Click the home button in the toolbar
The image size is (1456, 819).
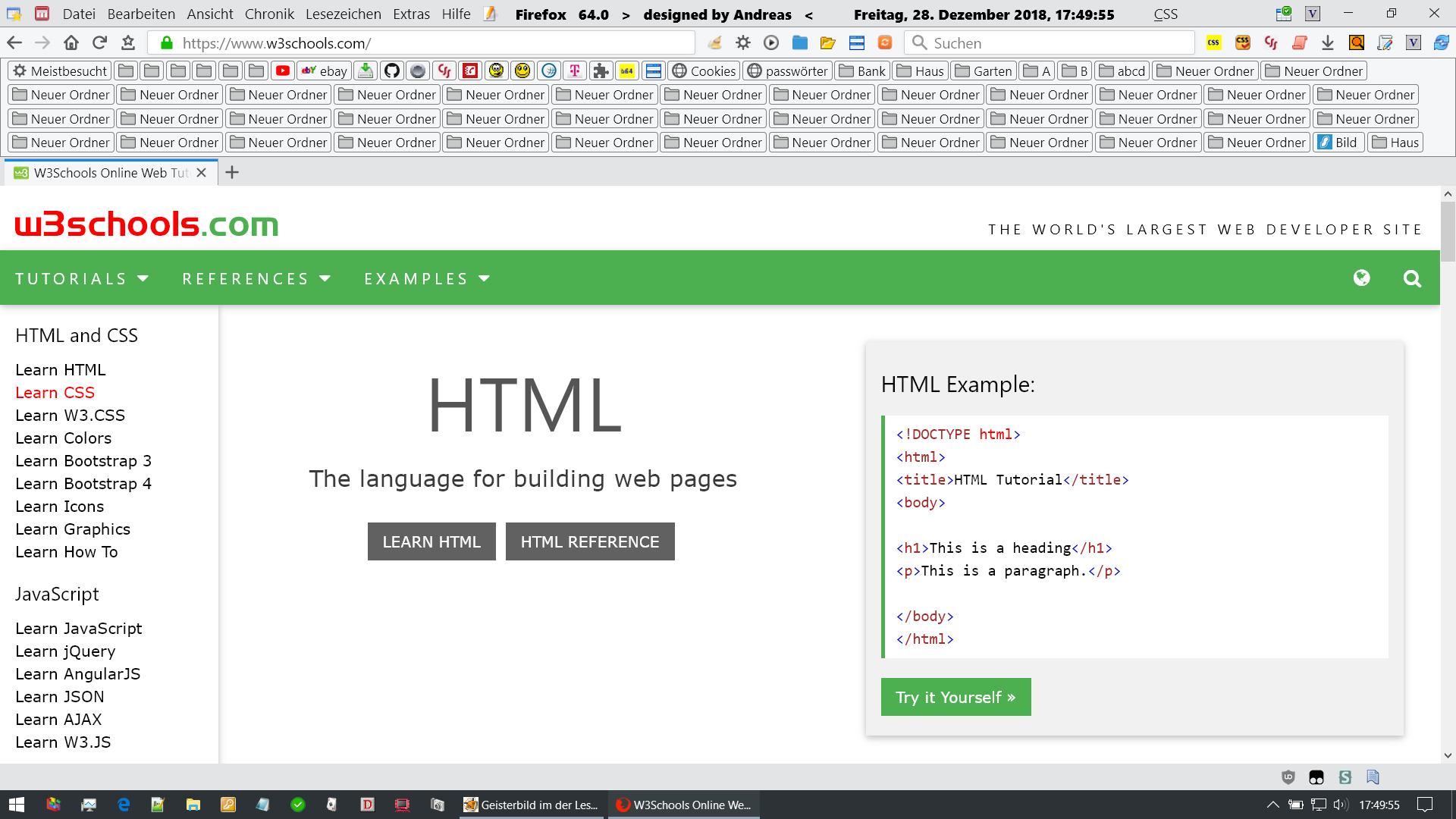click(x=71, y=43)
